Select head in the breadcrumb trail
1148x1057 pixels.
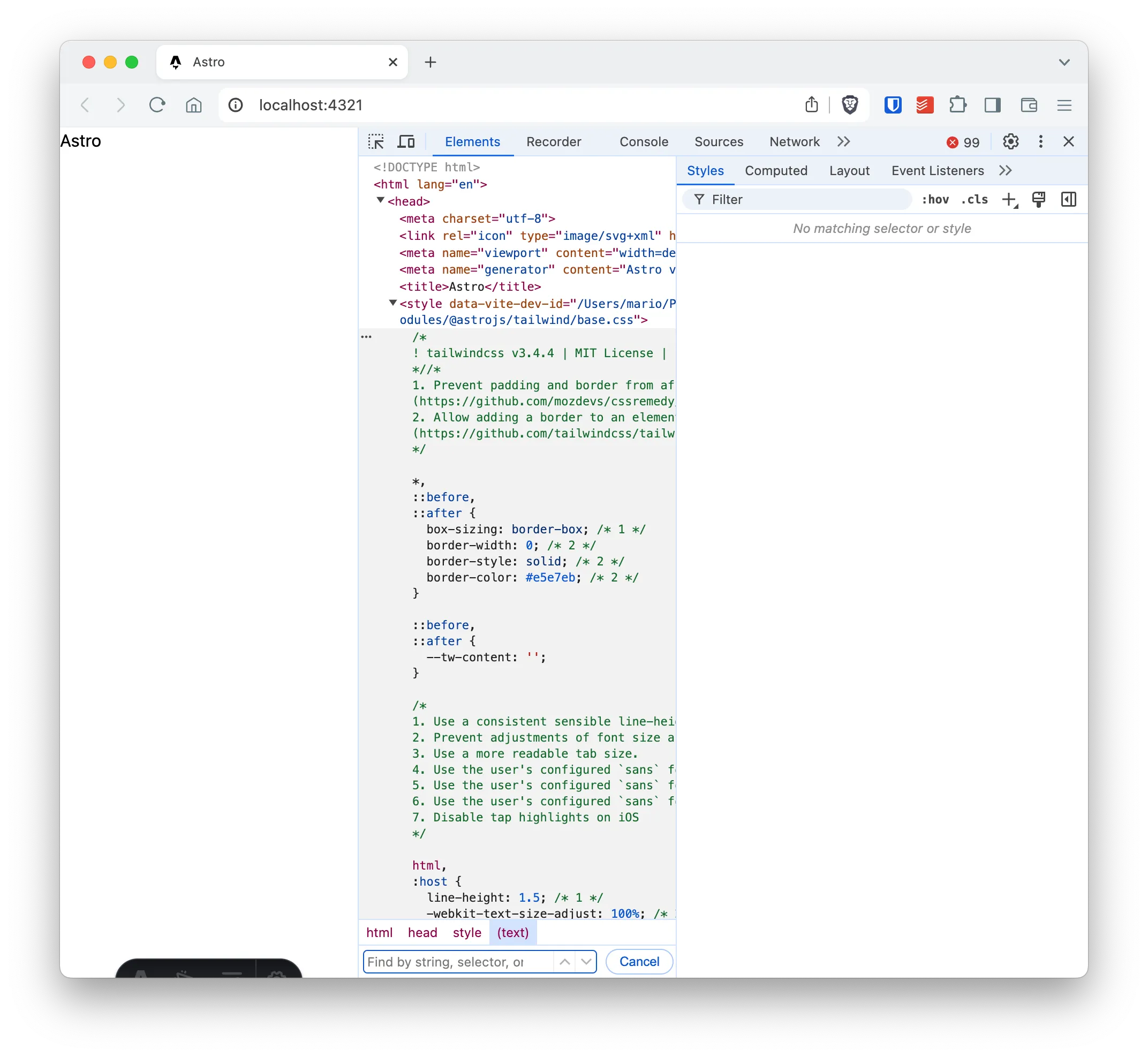pyautogui.click(x=422, y=933)
